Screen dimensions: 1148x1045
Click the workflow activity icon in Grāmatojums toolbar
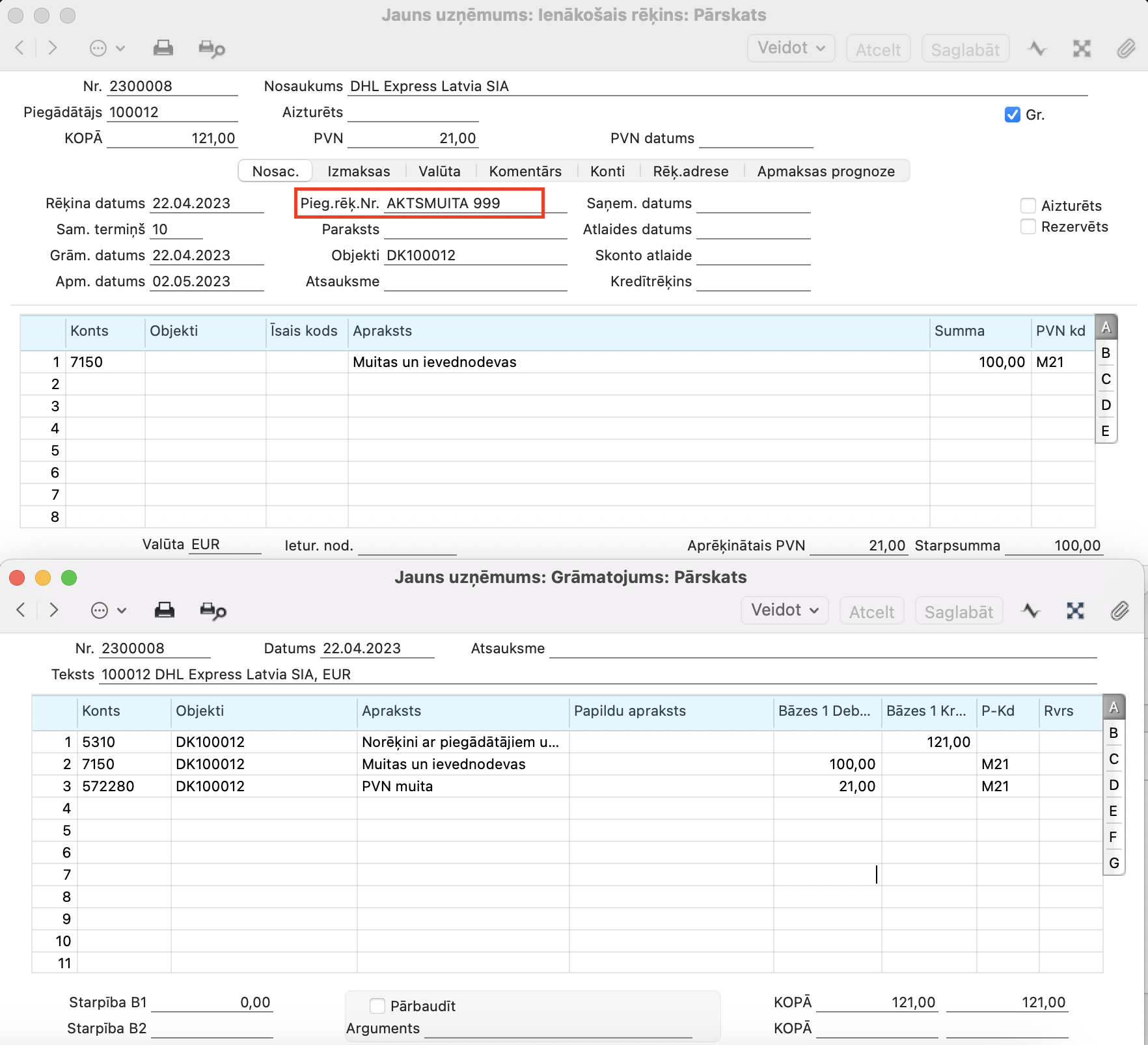tap(1031, 610)
